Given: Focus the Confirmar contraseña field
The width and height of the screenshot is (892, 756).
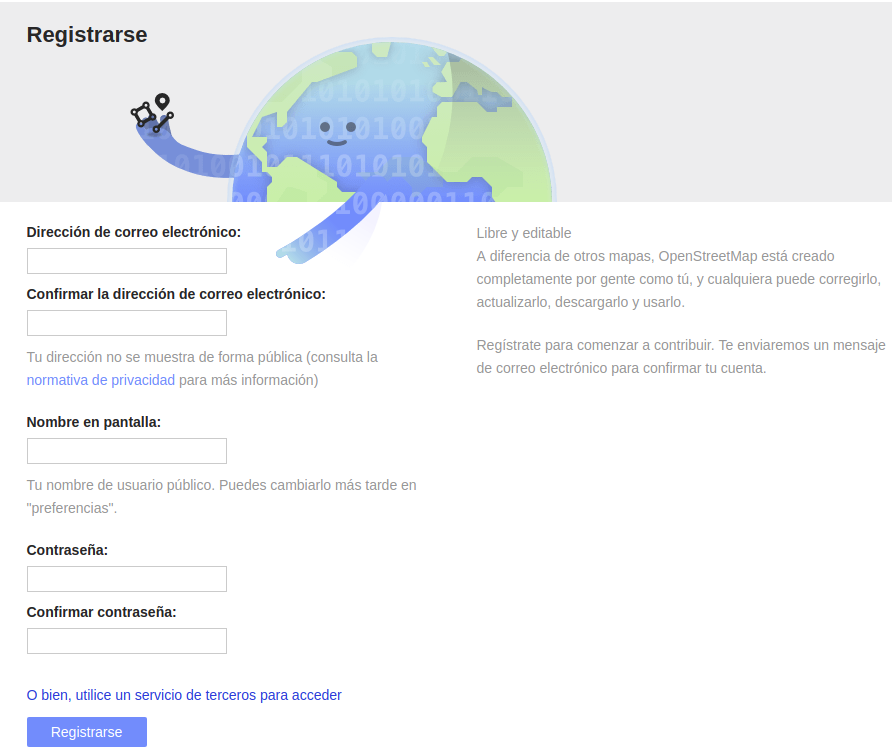Looking at the screenshot, I should point(127,641).
